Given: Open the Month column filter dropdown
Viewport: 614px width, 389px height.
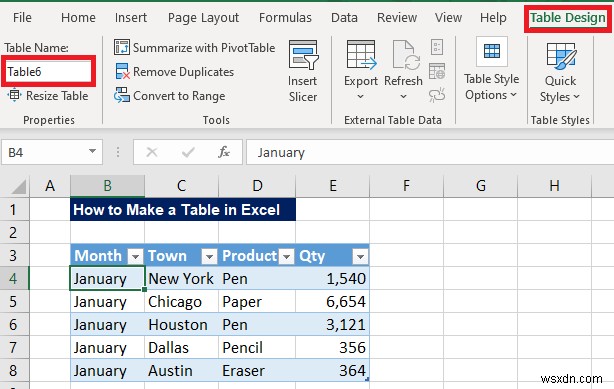Looking at the screenshot, I should pyautogui.click(x=135, y=257).
